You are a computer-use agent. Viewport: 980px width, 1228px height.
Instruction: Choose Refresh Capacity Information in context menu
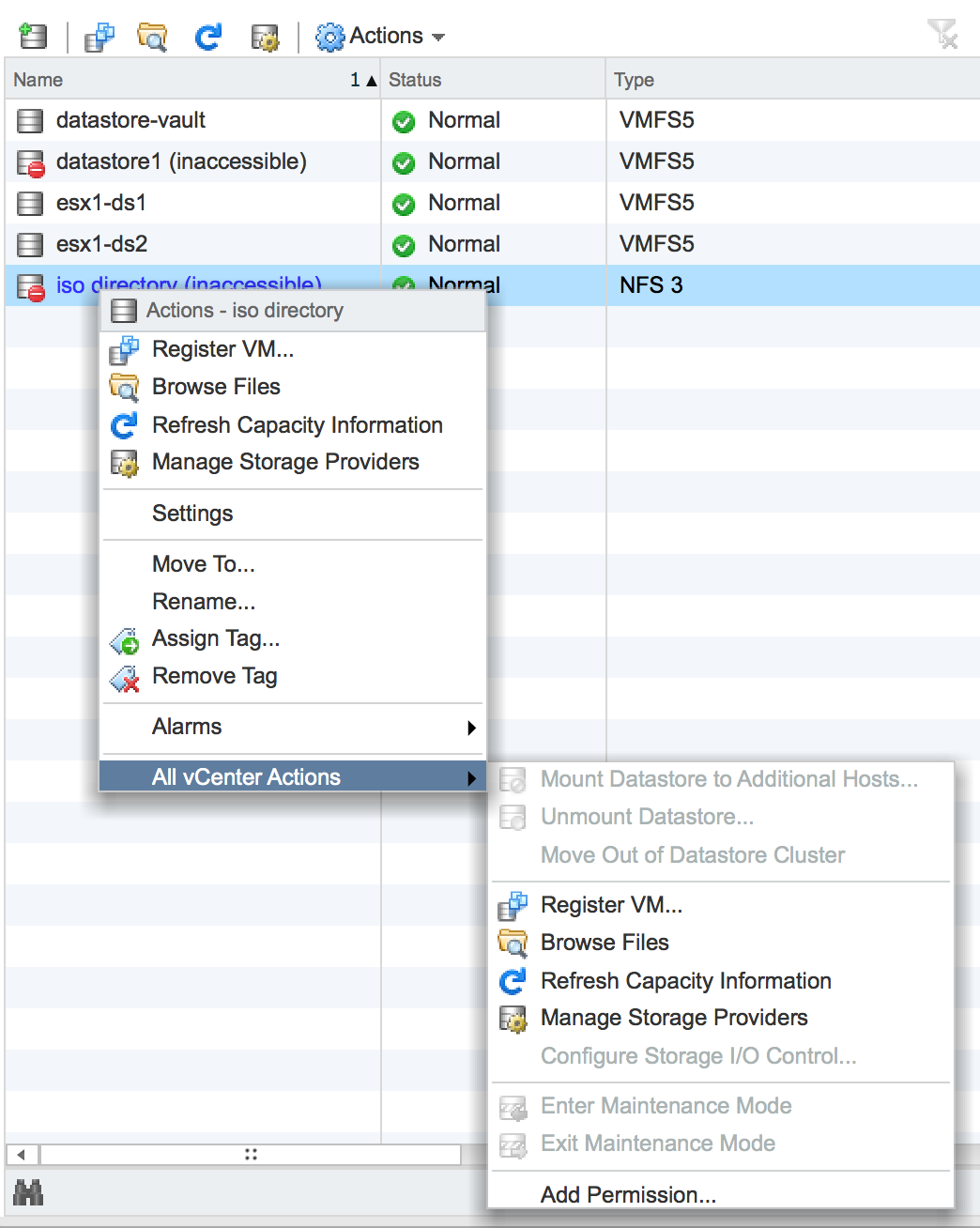(x=293, y=425)
